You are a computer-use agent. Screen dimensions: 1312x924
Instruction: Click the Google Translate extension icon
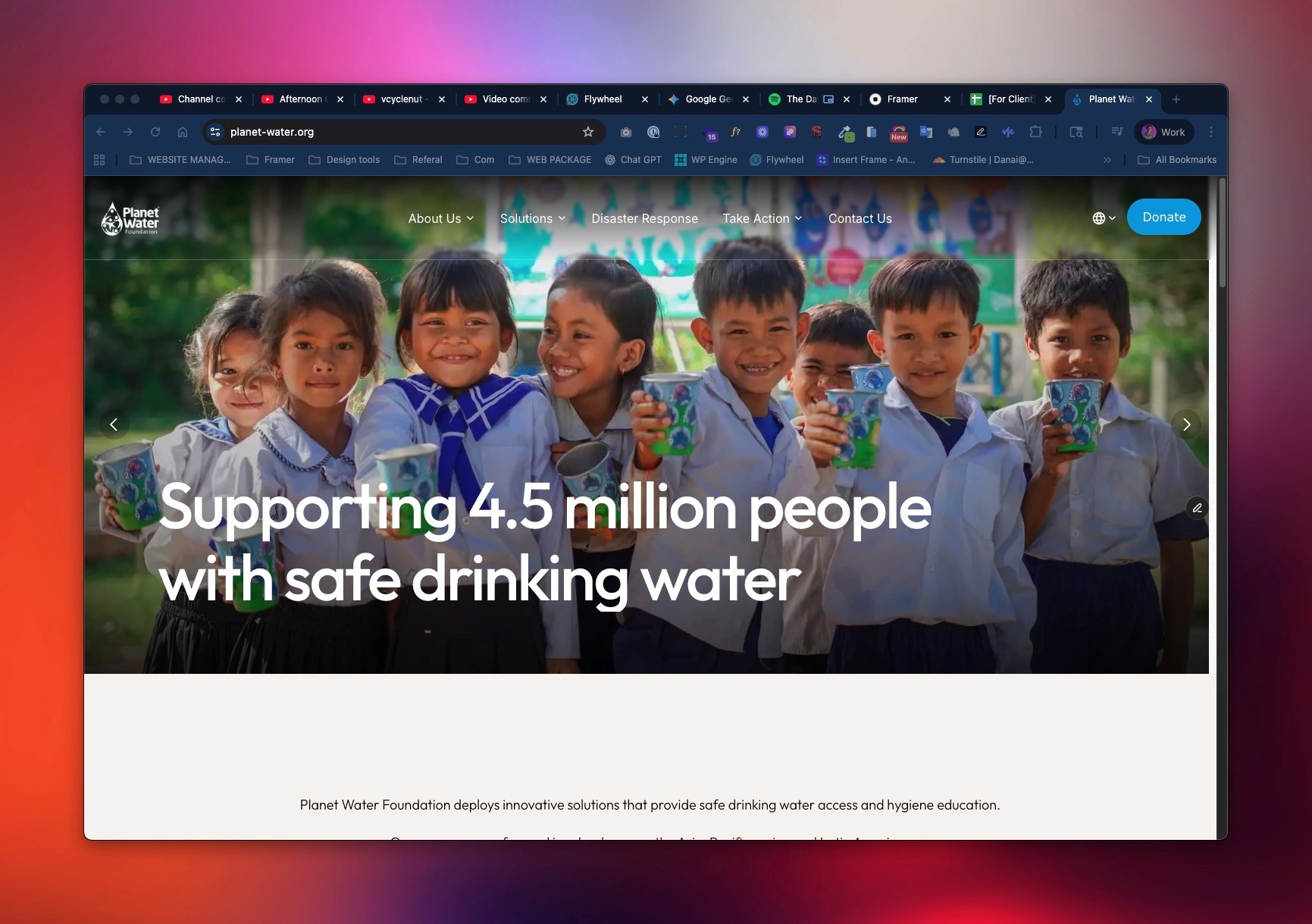click(926, 132)
